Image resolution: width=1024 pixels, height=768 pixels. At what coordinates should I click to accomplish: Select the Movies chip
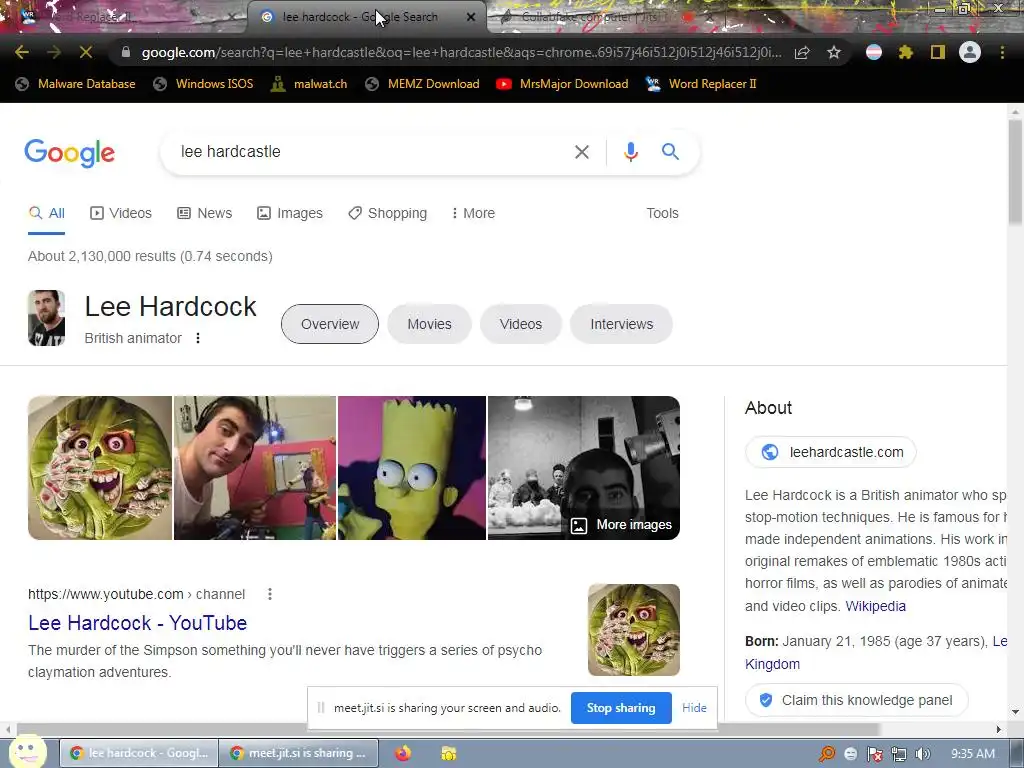[429, 324]
